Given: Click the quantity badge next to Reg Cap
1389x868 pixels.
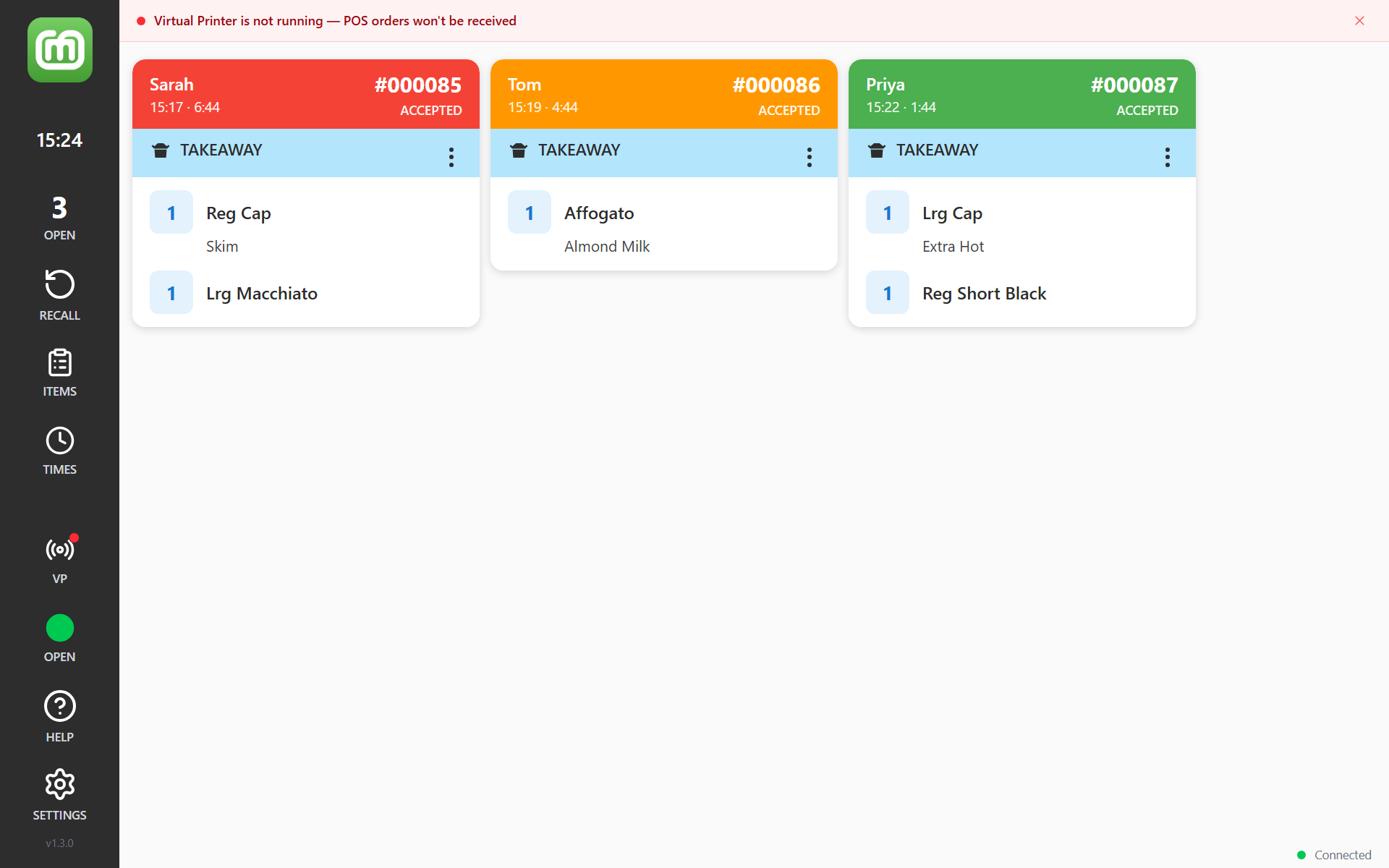Looking at the screenshot, I should pyautogui.click(x=171, y=213).
